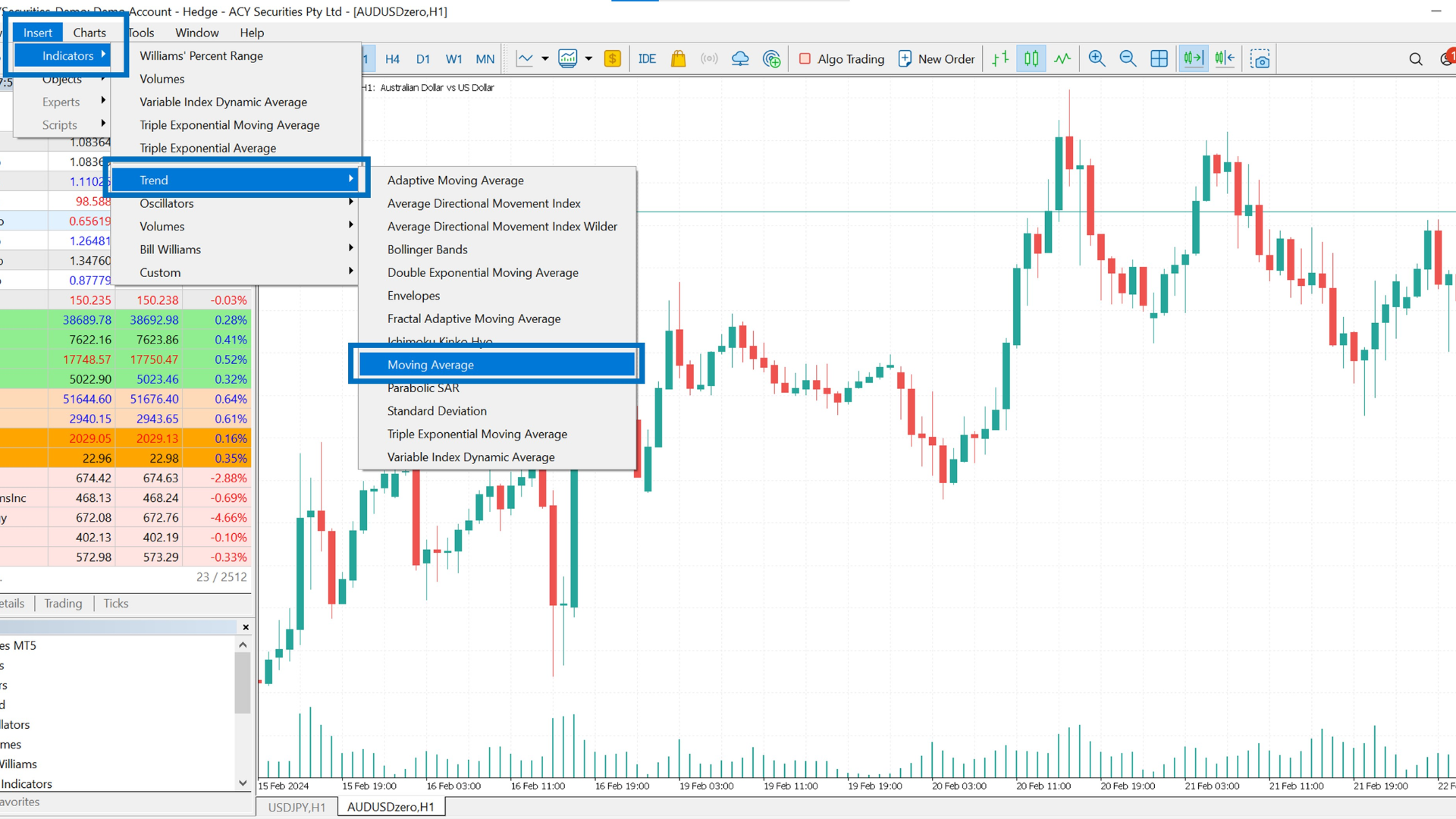Switch to USDJPY,H1 chart tab
The height and width of the screenshot is (819, 1456).
(297, 808)
